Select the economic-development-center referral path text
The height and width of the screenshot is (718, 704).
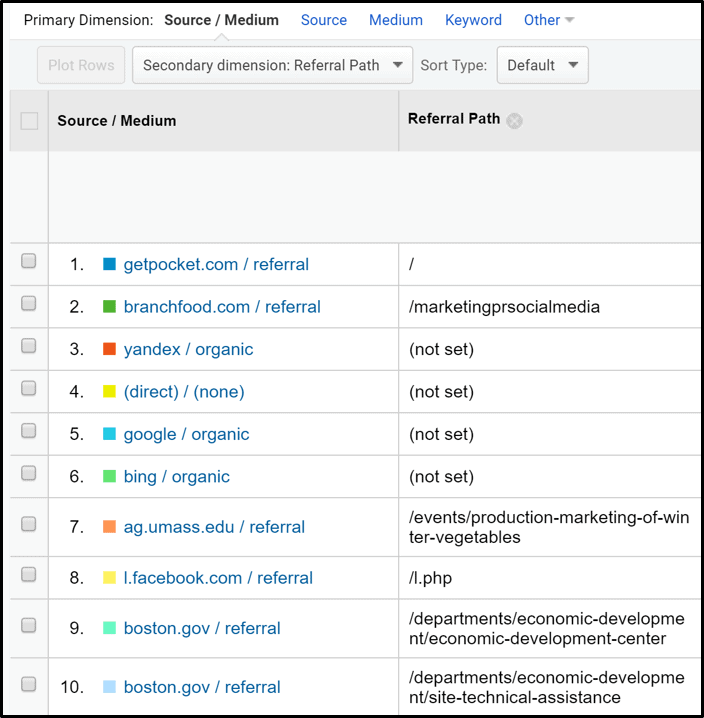[546, 628]
